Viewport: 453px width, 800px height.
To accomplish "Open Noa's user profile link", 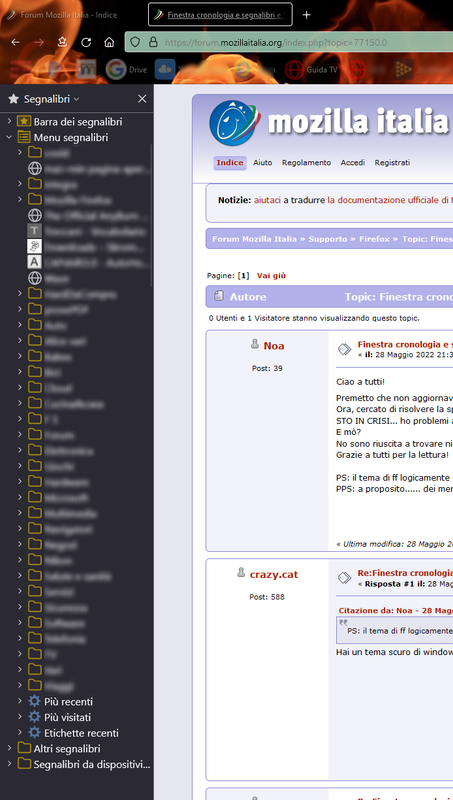I will coord(274,346).
